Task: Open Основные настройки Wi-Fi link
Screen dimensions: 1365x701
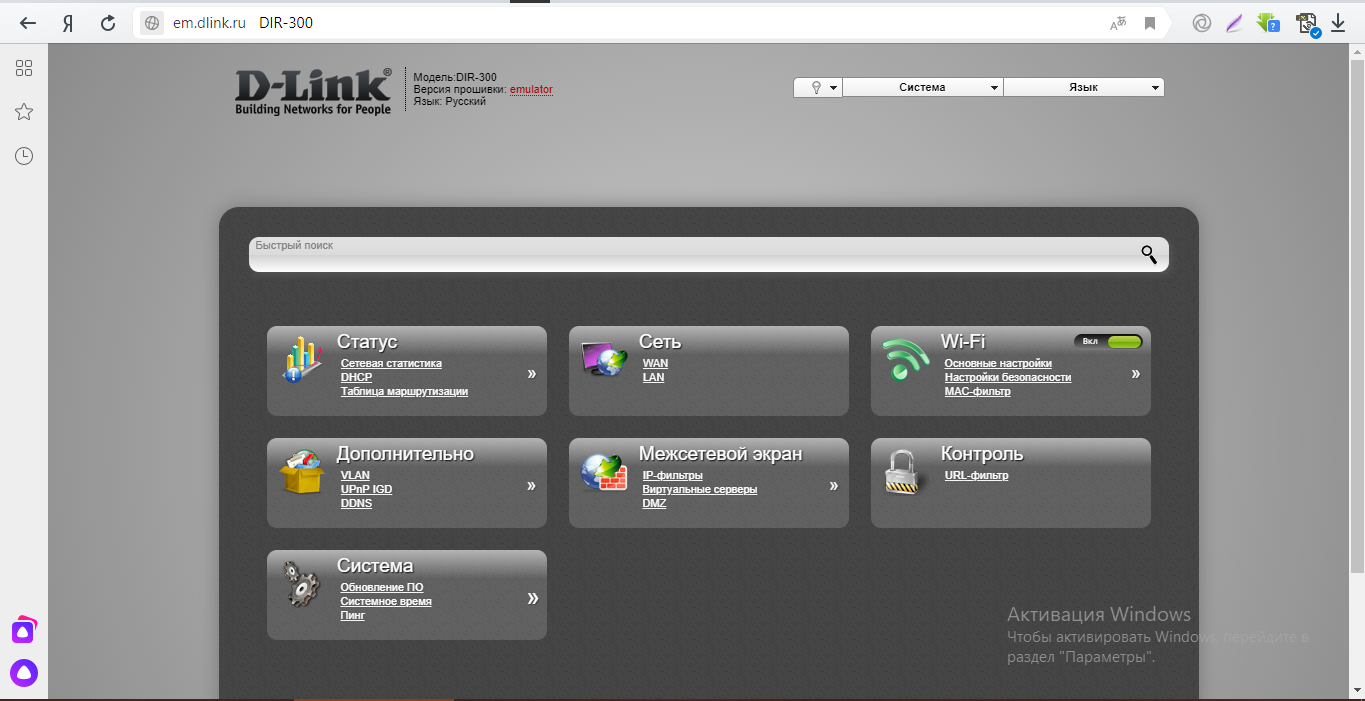Action: 998,364
